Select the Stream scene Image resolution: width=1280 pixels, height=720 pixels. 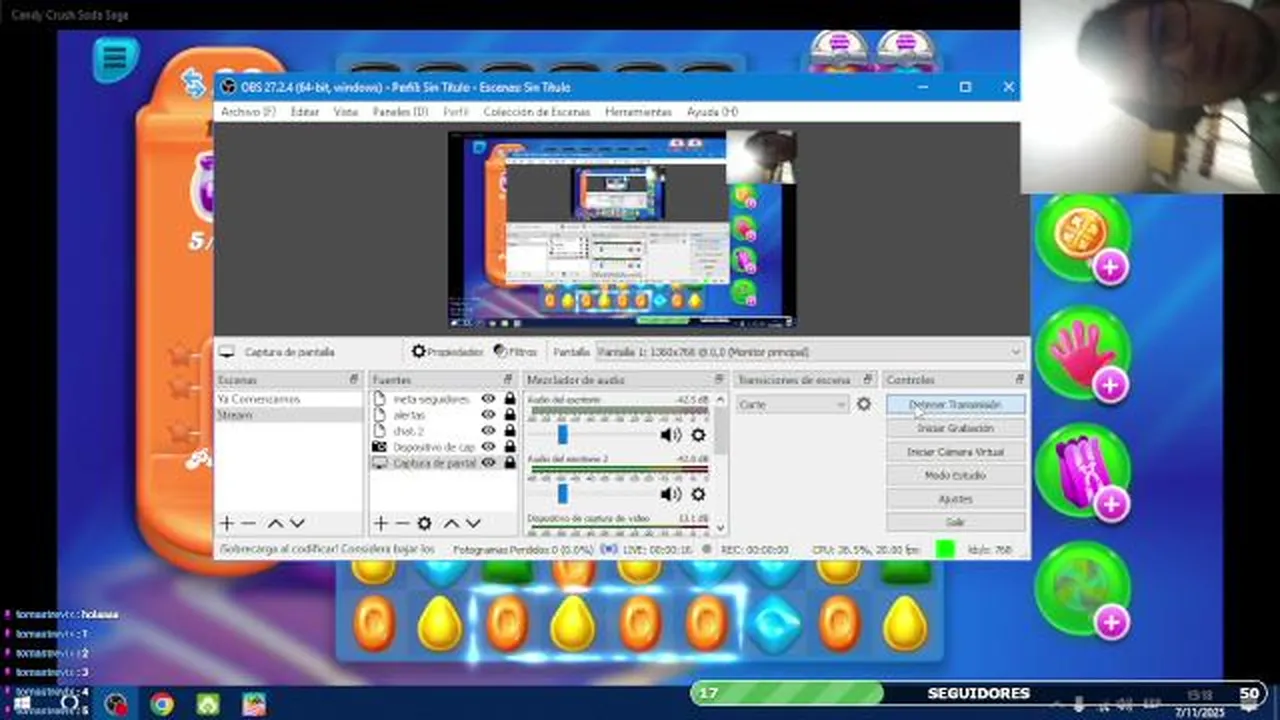289,414
